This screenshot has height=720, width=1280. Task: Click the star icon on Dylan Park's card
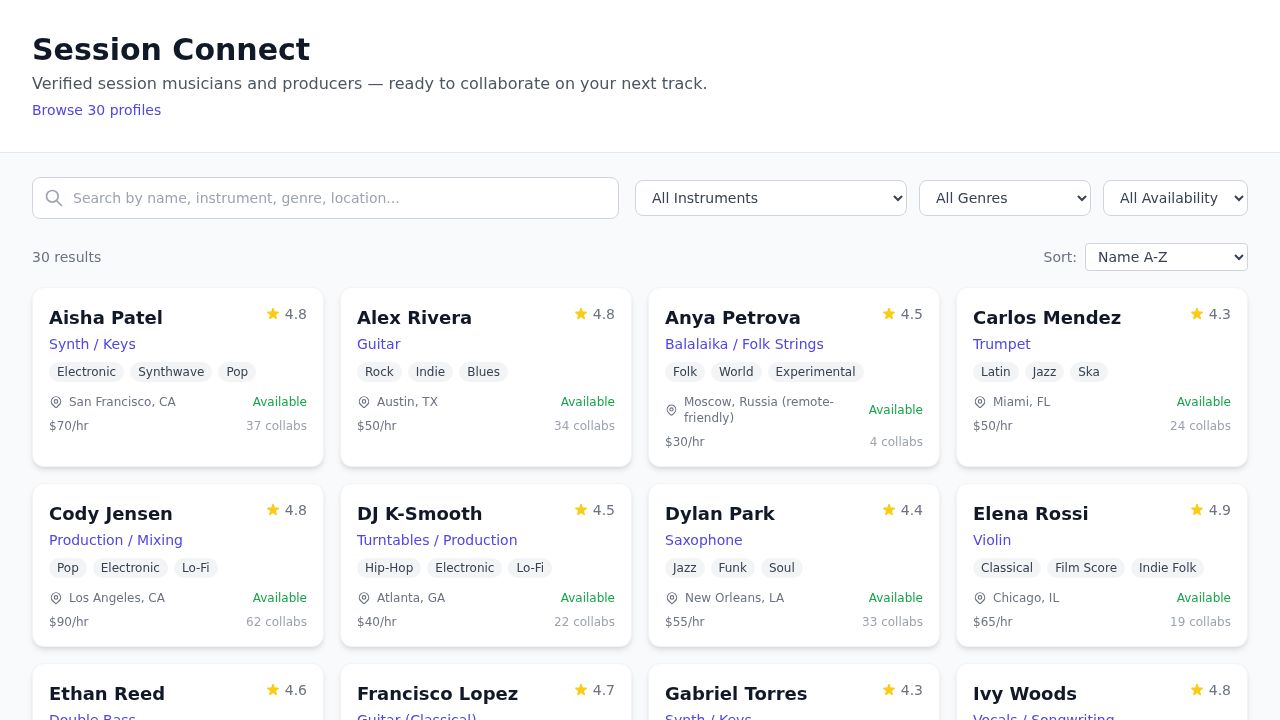tap(889, 510)
